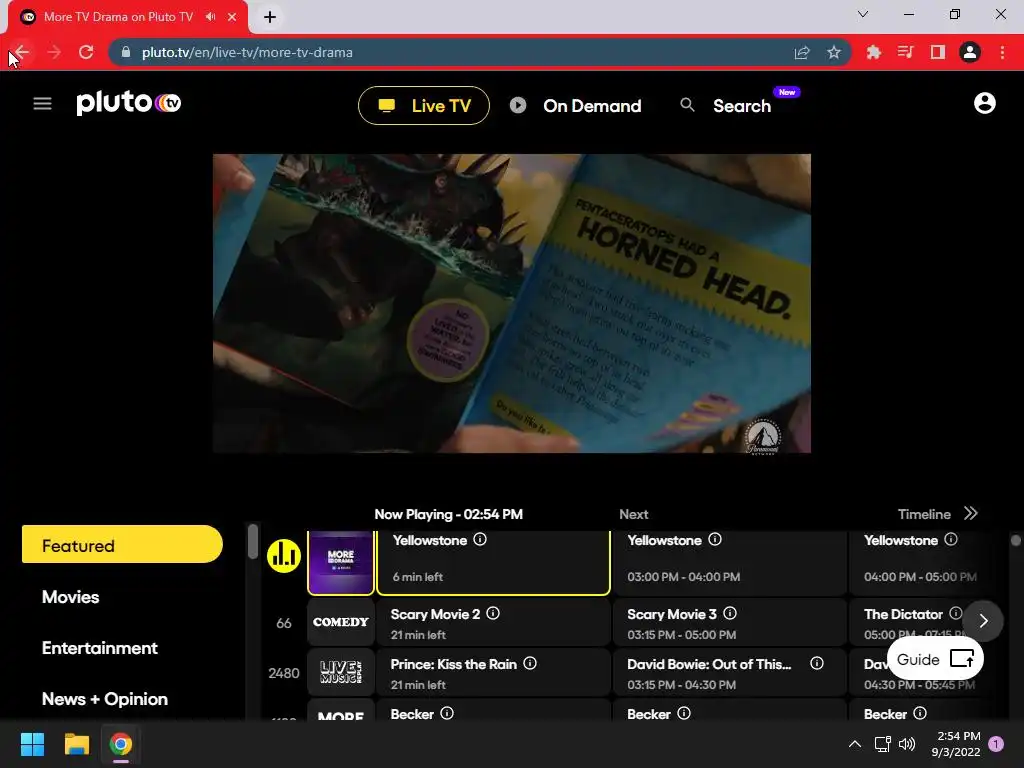Image resolution: width=1024 pixels, height=768 pixels.
Task: Open the media control icon in Chrome
Action: tap(905, 52)
